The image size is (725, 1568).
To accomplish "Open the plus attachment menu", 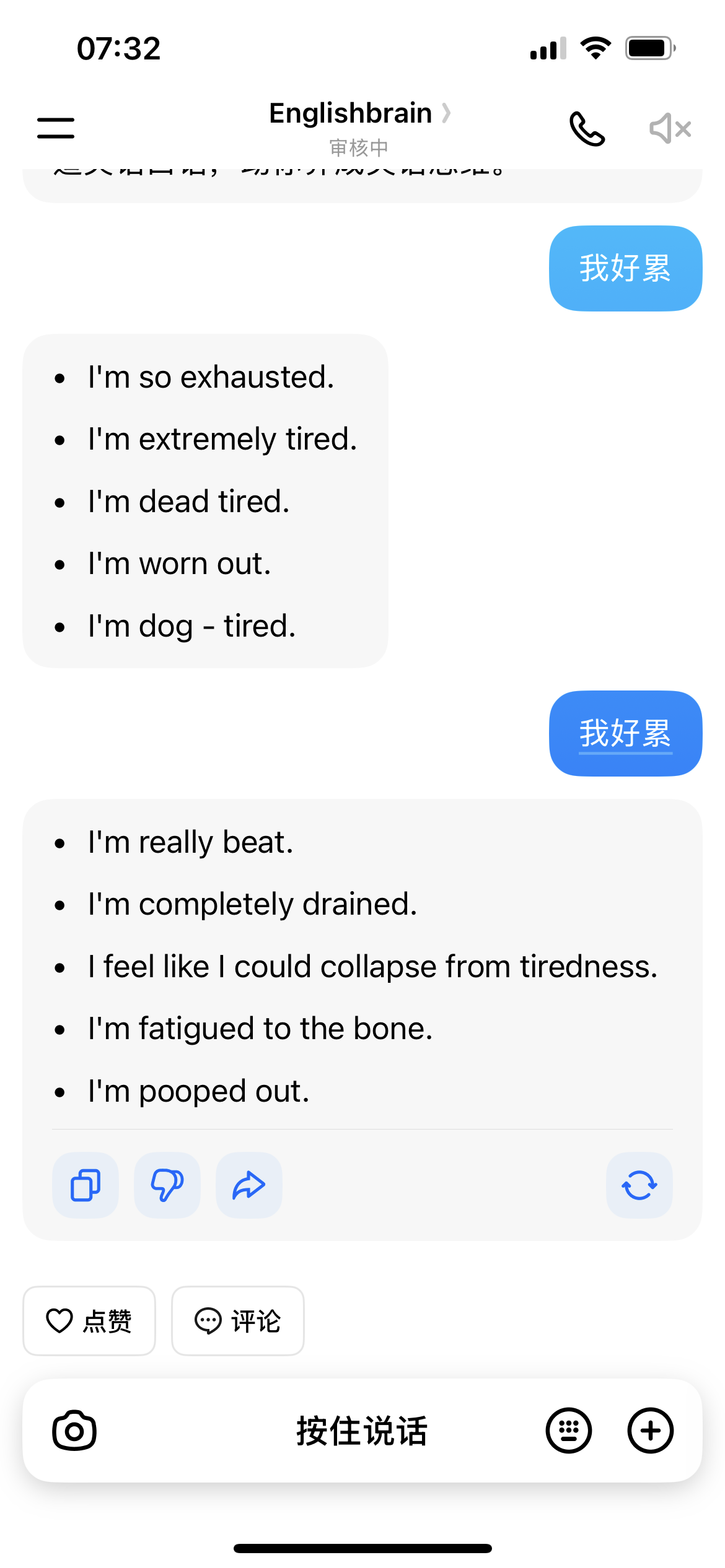I will tap(650, 1431).
